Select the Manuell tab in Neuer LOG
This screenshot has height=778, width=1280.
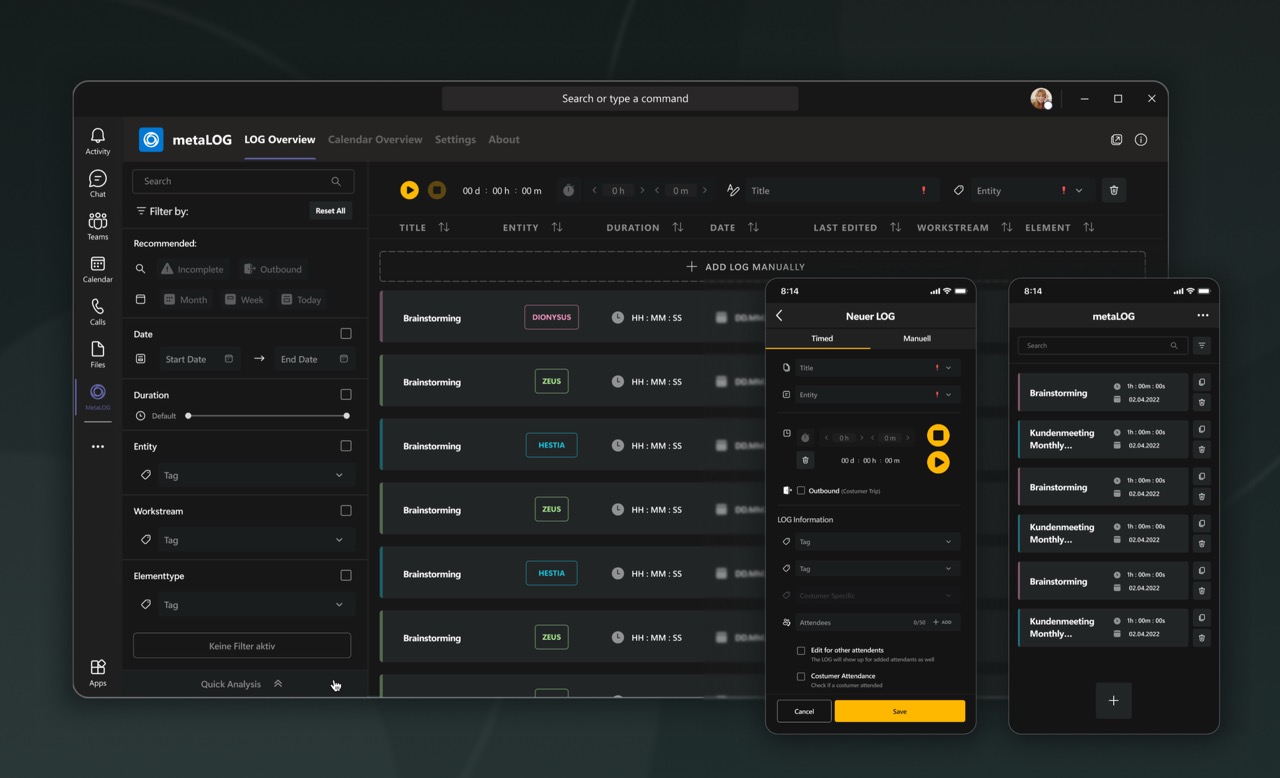click(917, 339)
